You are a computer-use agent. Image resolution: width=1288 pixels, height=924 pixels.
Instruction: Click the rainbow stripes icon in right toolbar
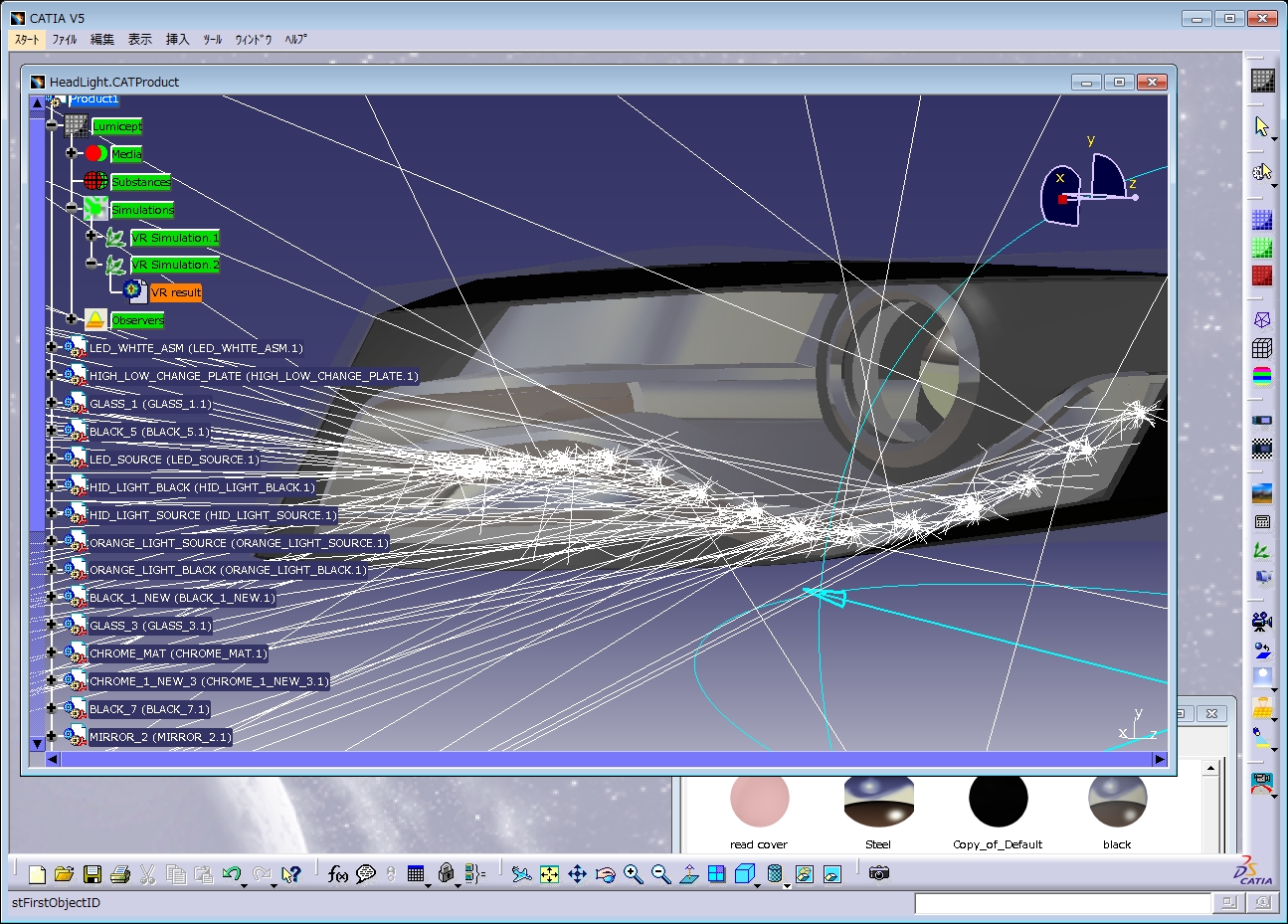(1262, 376)
